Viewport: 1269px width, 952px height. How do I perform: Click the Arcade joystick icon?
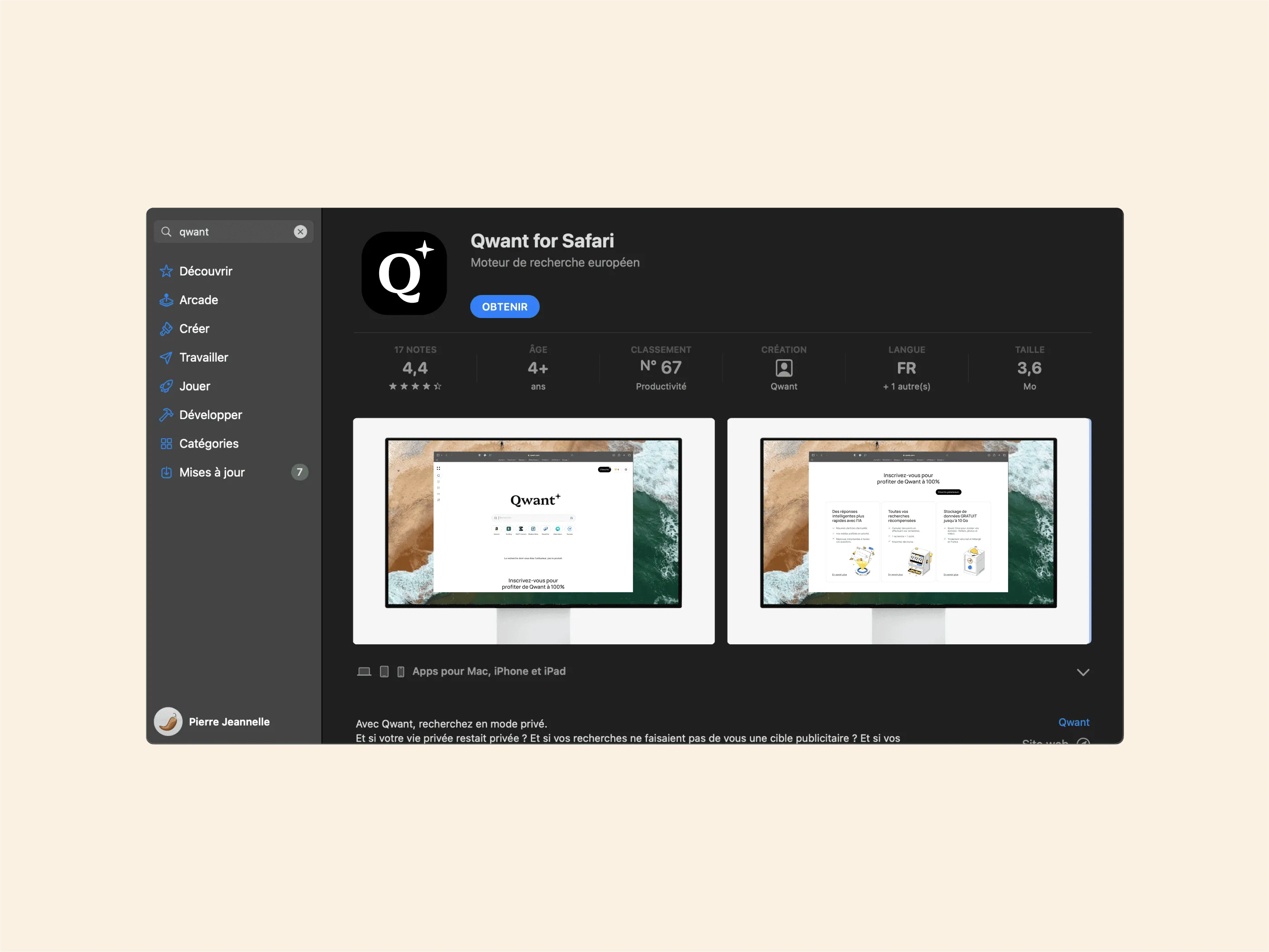(166, 300)
